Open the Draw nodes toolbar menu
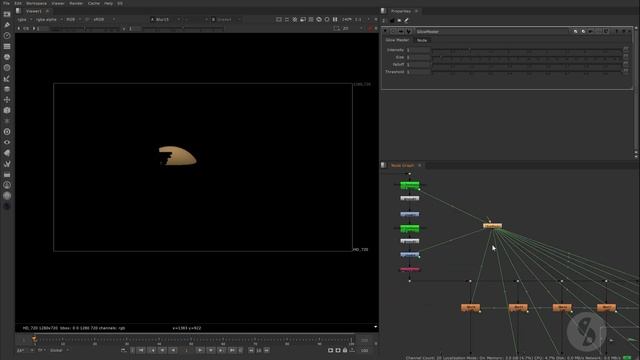This screenshot has width=640, height=360. coord(7,25)
